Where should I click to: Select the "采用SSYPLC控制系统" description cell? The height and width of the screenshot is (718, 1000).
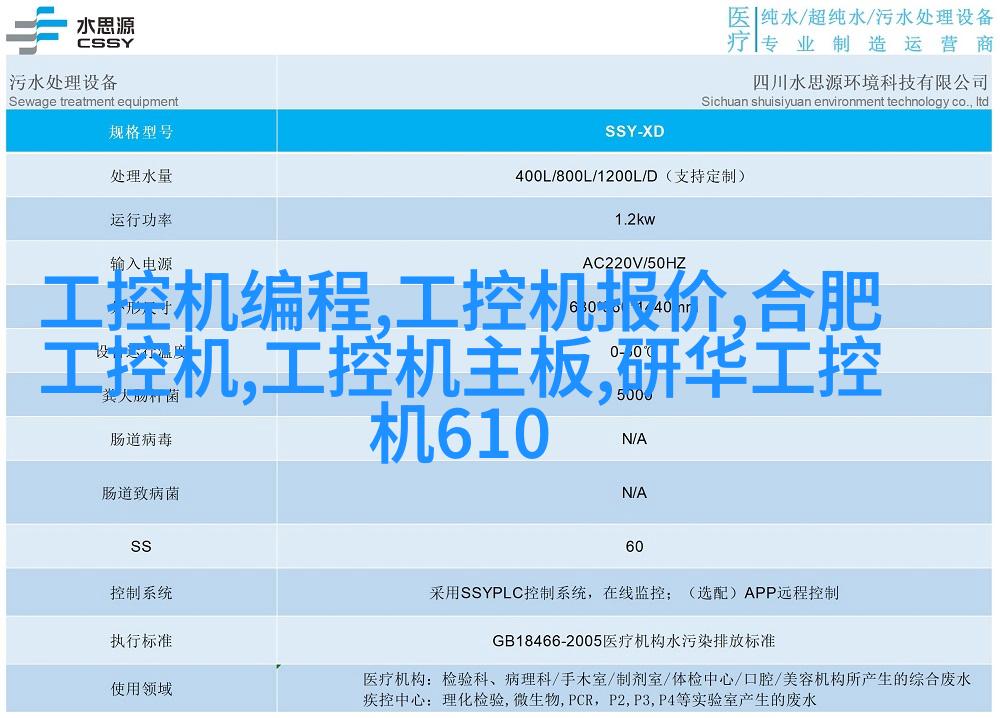coord(634,593)
